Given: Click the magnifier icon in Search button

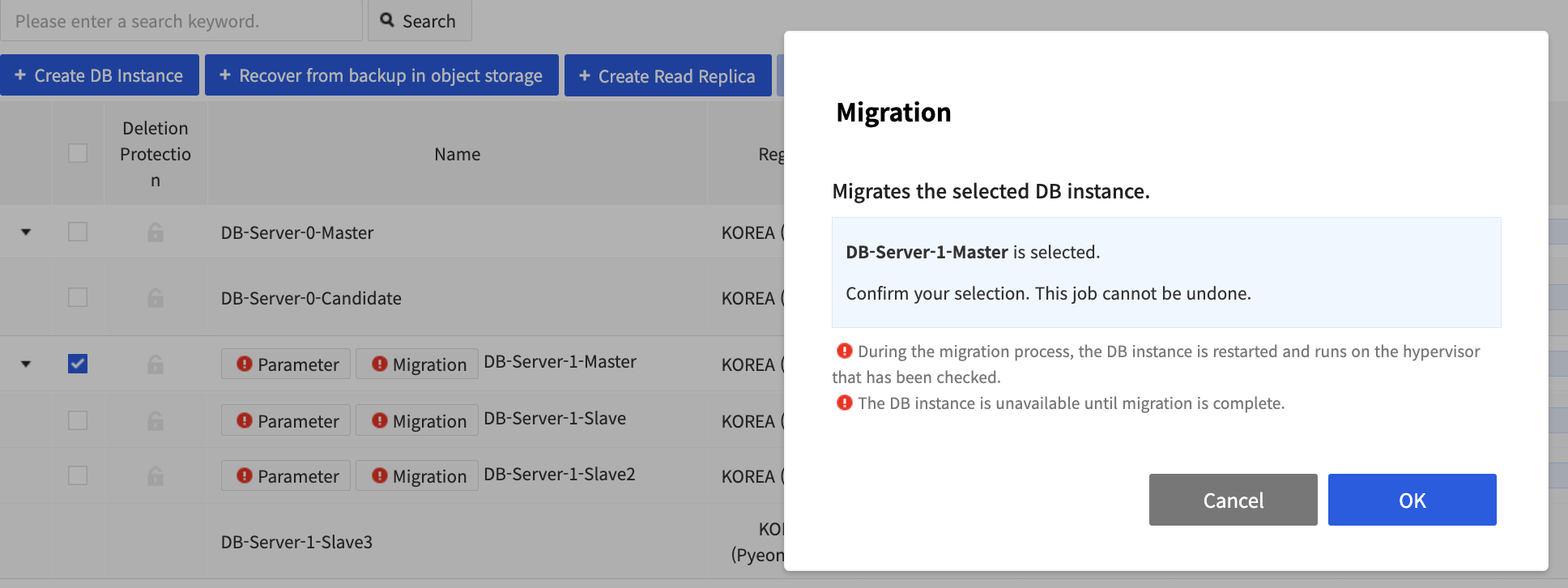Looking at the screenshot, I should click(x=387, y=20).
